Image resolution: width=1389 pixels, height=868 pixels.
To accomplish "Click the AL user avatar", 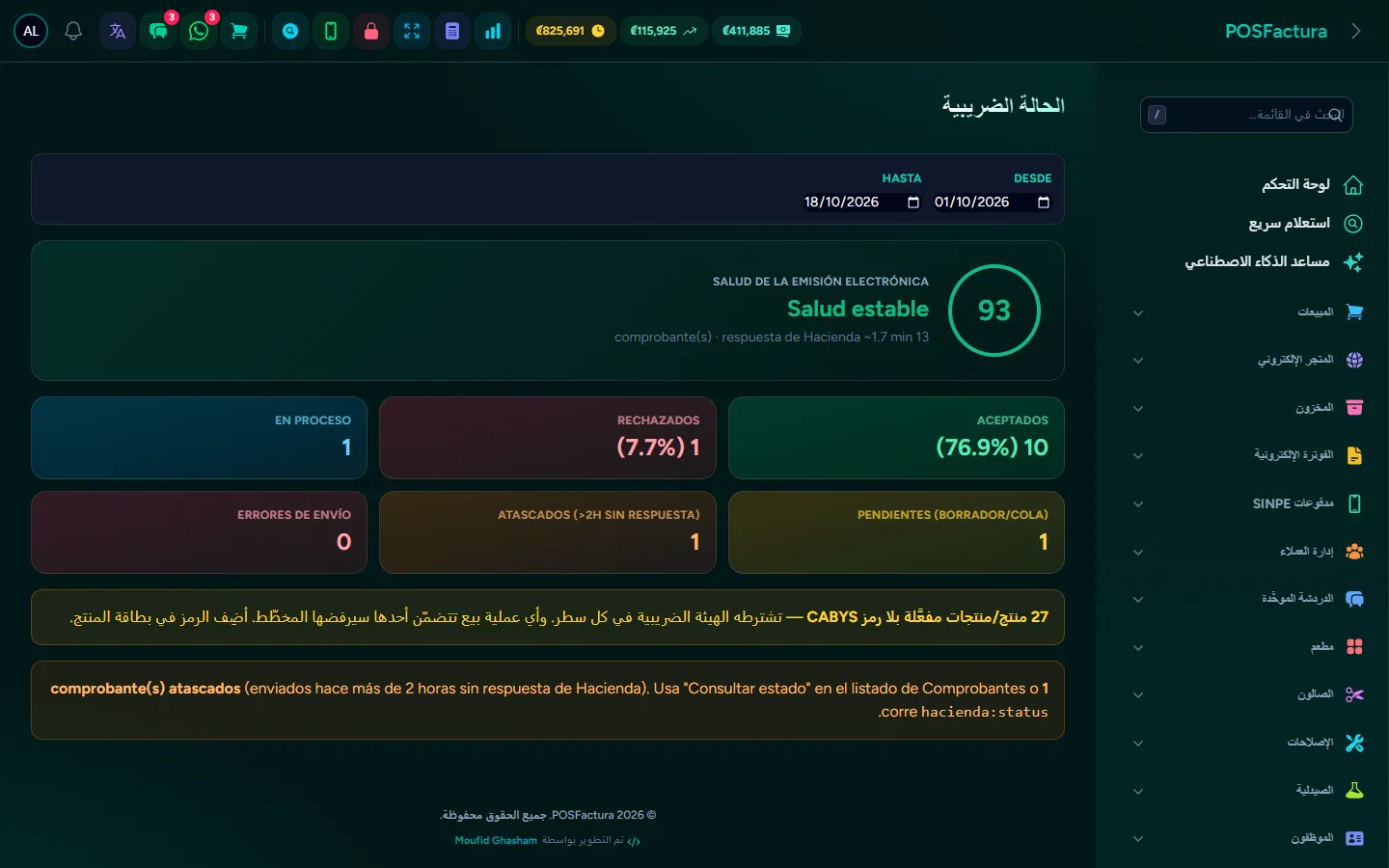I will [31, 31].
